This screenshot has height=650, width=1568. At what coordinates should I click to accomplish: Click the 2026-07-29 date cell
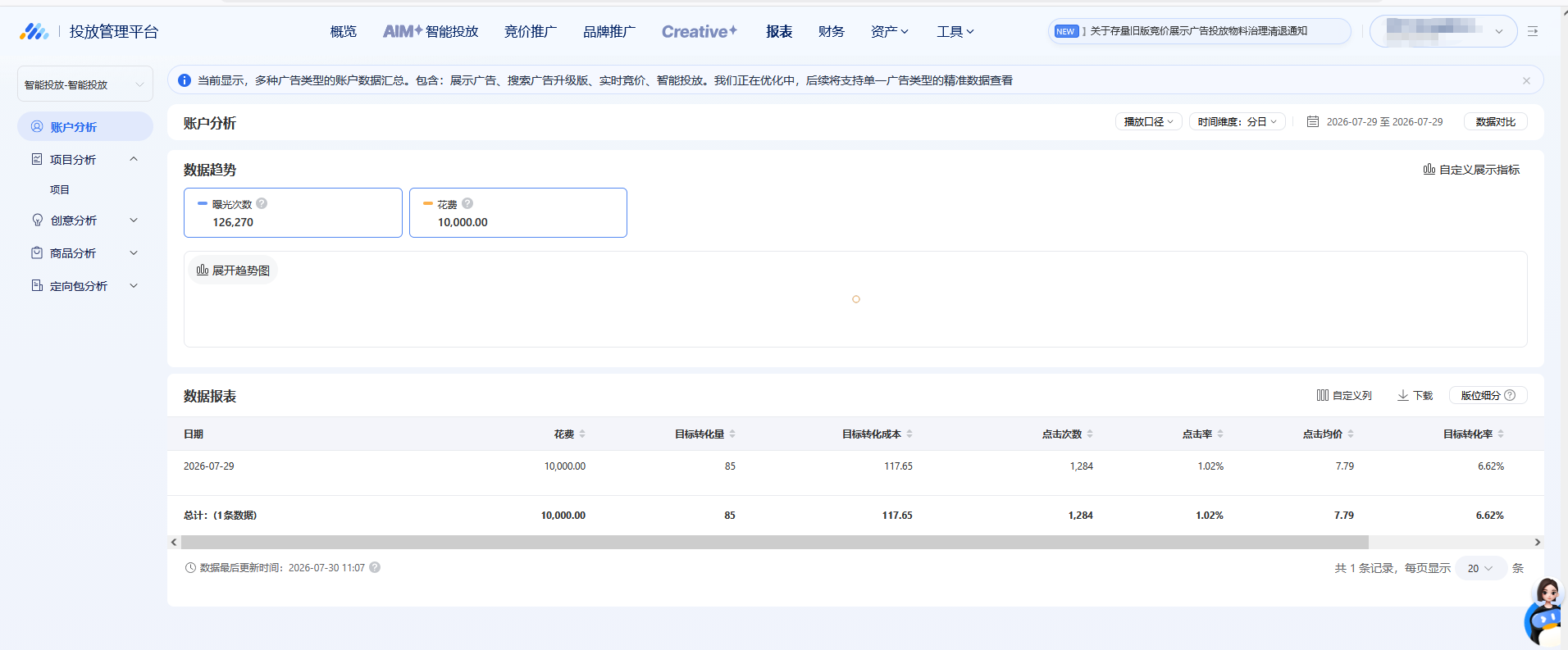208,466
